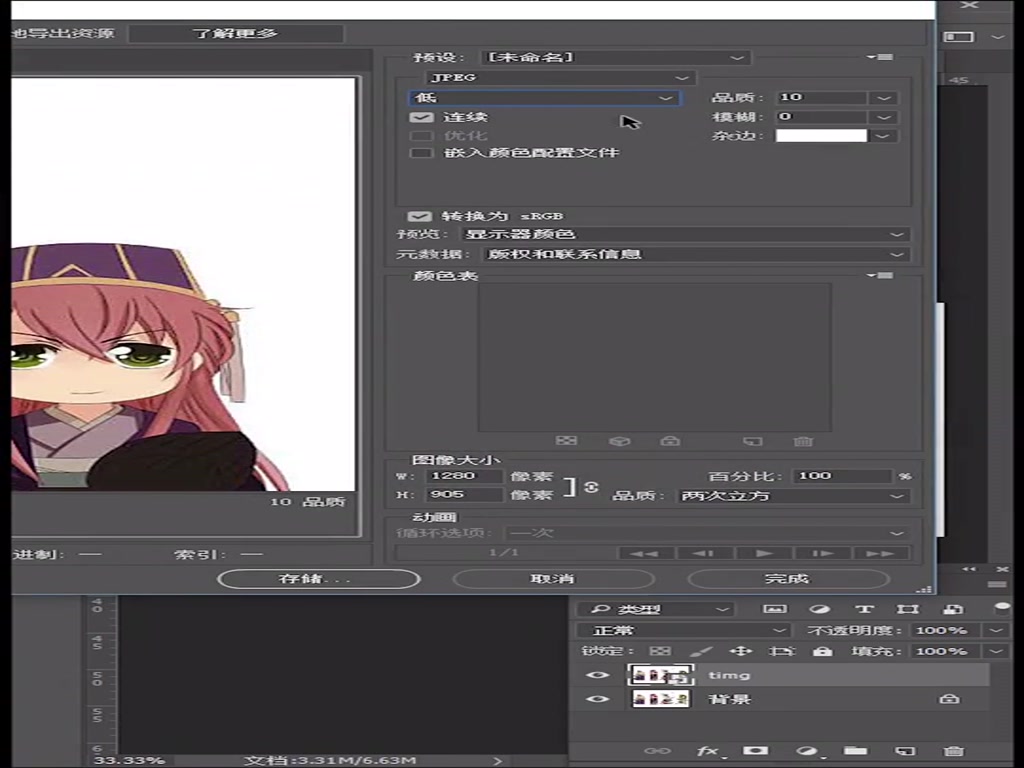
Task: Enable the 嵌入颜色配置文件 checkbox
Action: [421, 152]
